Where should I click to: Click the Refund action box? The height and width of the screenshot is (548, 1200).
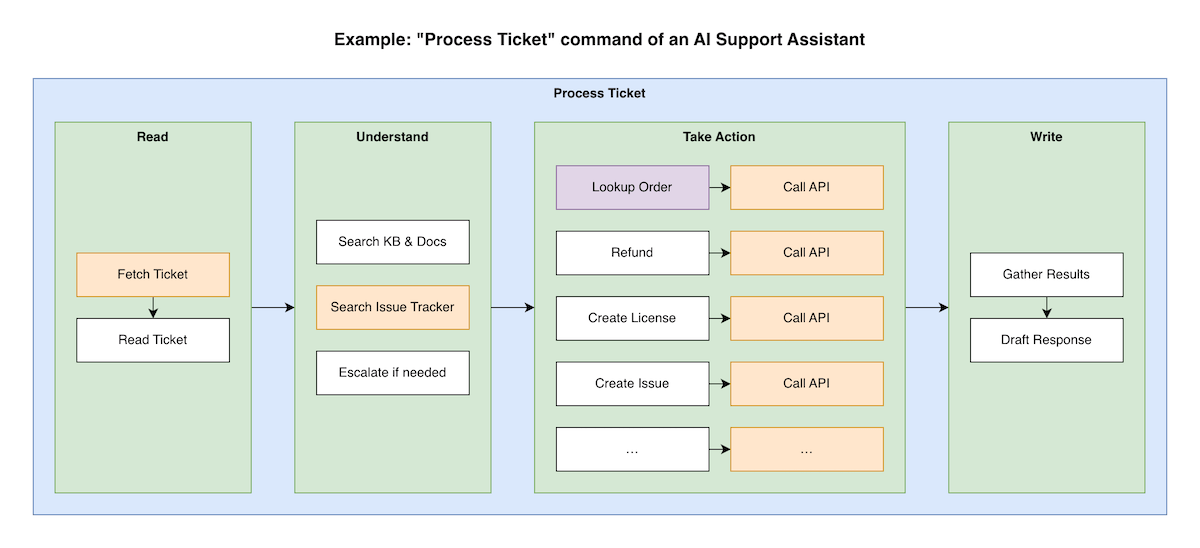point(632,253)
